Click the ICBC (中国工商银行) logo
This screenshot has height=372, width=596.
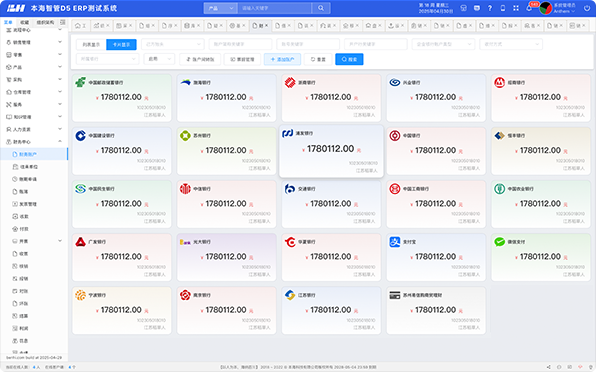tap(395, 188)
